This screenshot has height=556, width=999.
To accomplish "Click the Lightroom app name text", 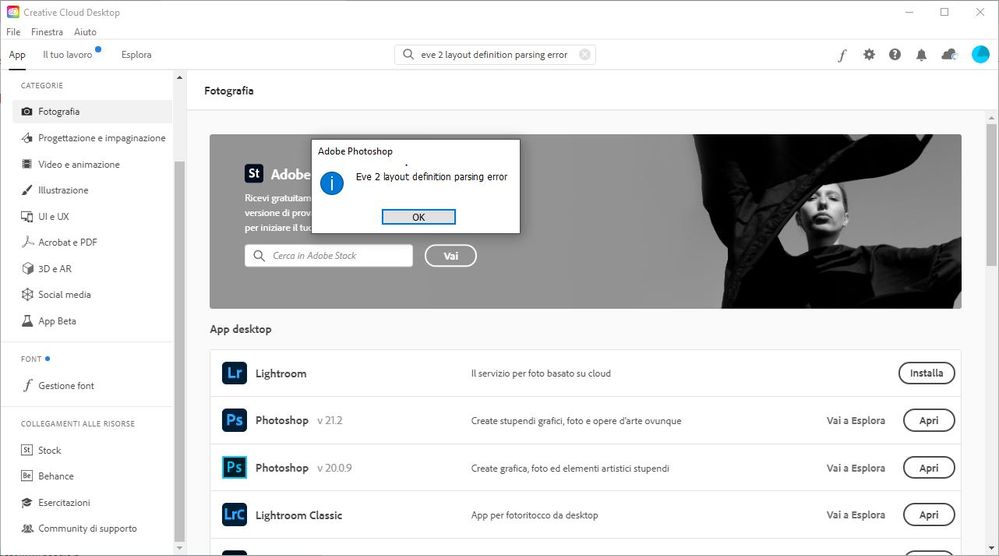I will (x=281, y=374).
